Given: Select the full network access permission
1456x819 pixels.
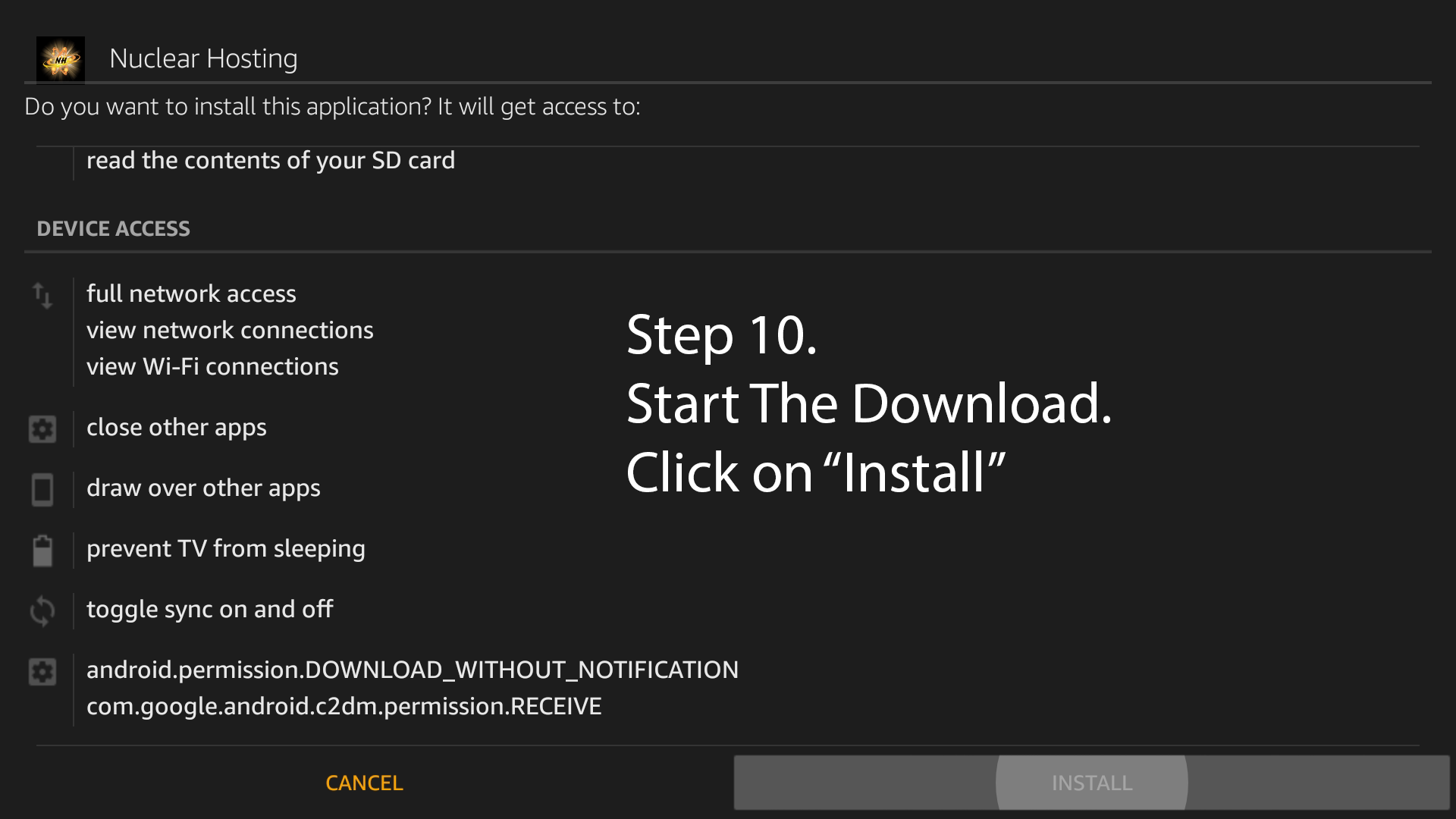Looking at the screenshot, I should [x=191, y=293].
